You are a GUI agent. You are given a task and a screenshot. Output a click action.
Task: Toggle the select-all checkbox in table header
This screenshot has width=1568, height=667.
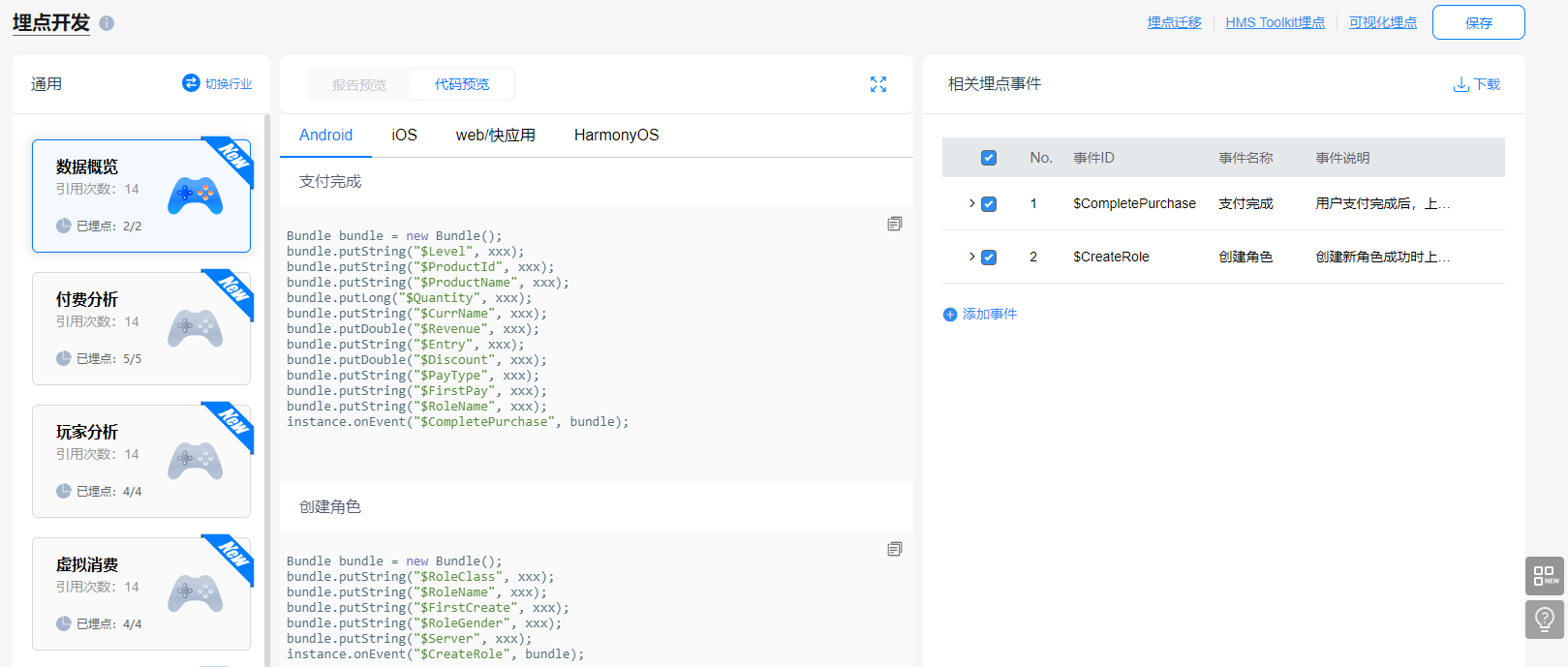(989, 158)
